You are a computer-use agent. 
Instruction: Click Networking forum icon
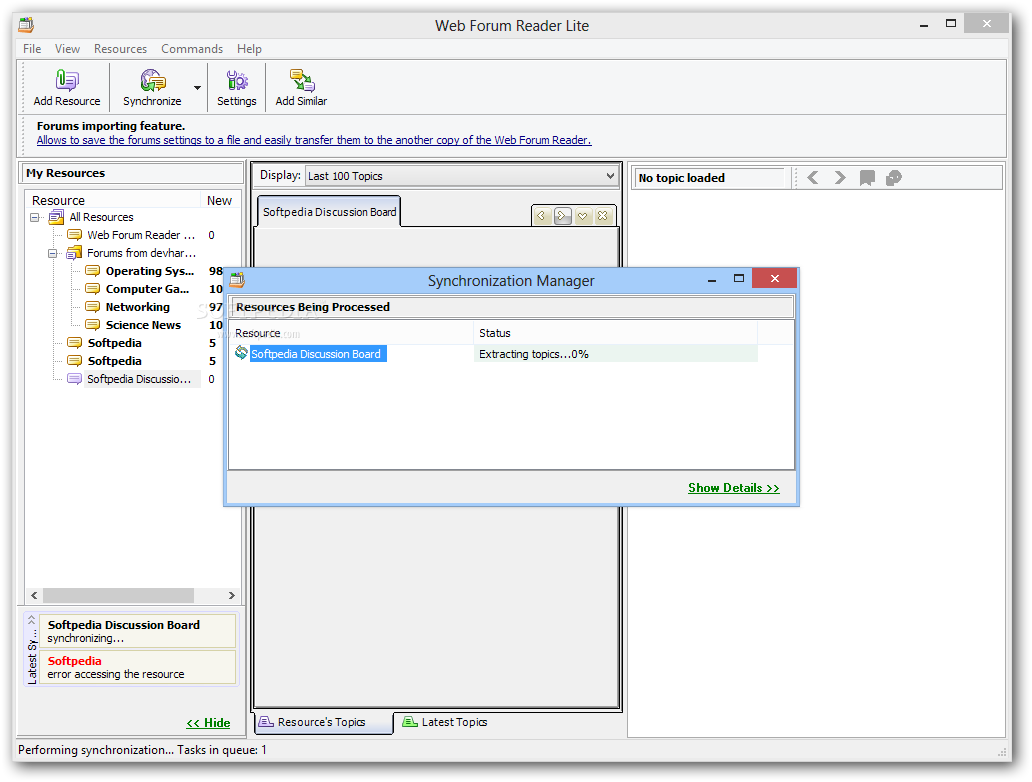[x=93, y=307]
